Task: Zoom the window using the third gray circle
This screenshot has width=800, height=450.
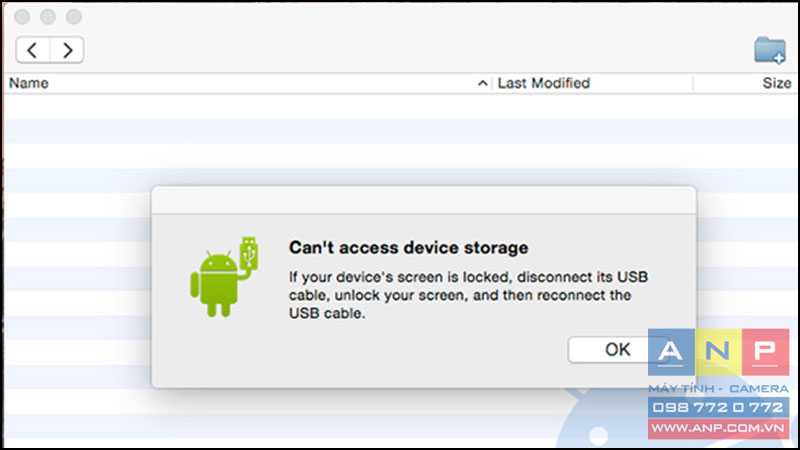Action: [74, 17]
